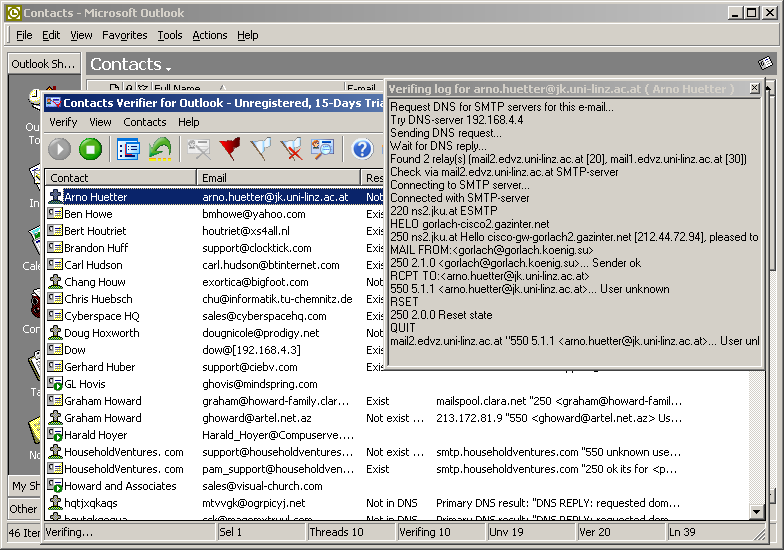Screen dimensions: 784x550
Task: Click the card icon beside Bert Houtriet
Action: point(55,230)
